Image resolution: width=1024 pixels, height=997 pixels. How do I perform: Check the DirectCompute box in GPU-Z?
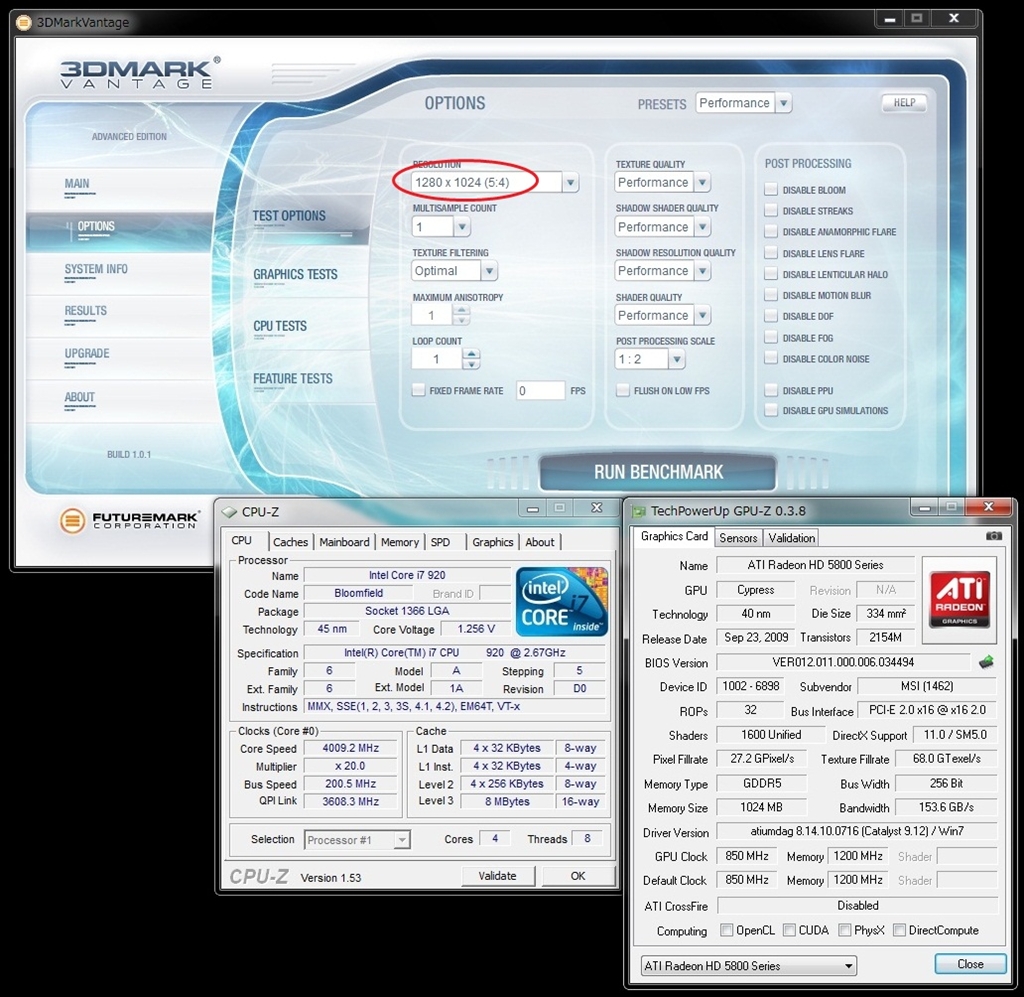(x=899, y=930)
